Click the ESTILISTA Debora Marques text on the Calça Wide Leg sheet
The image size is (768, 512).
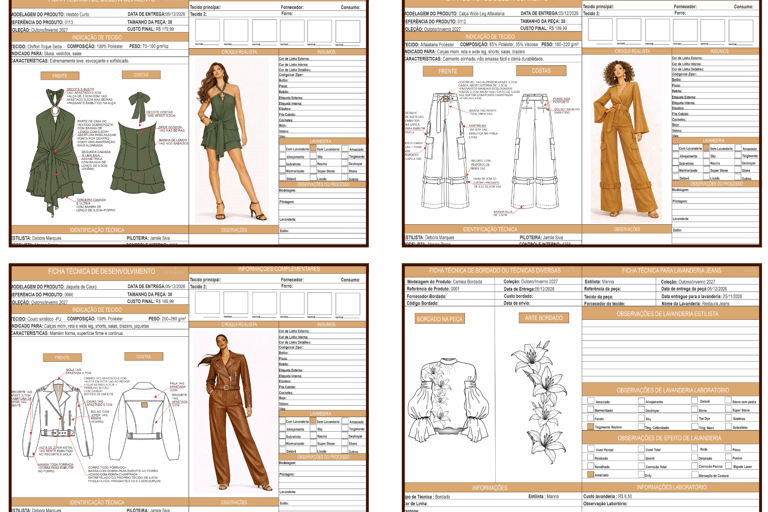(x=430, y=237)
